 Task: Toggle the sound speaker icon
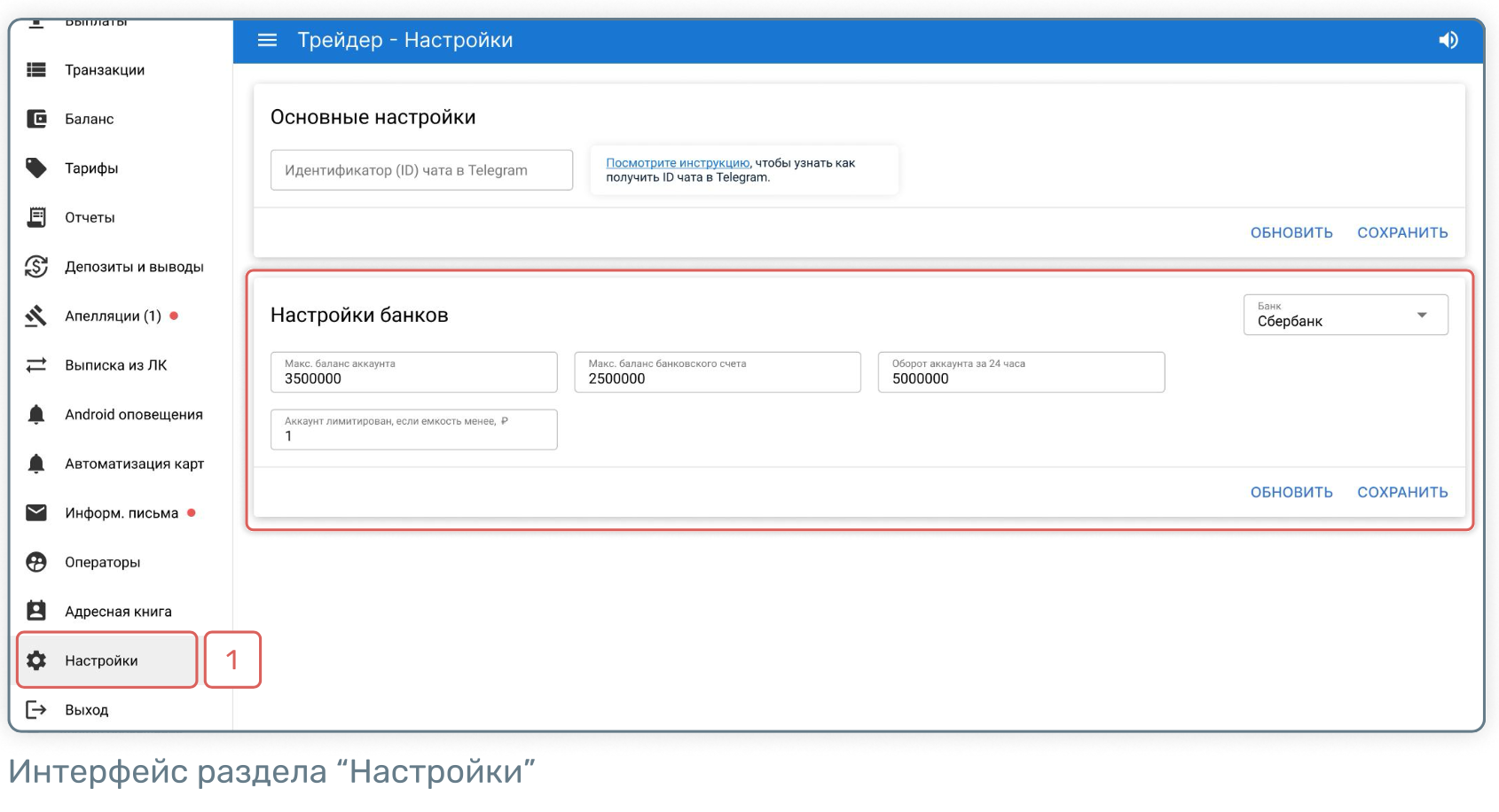1448,40
